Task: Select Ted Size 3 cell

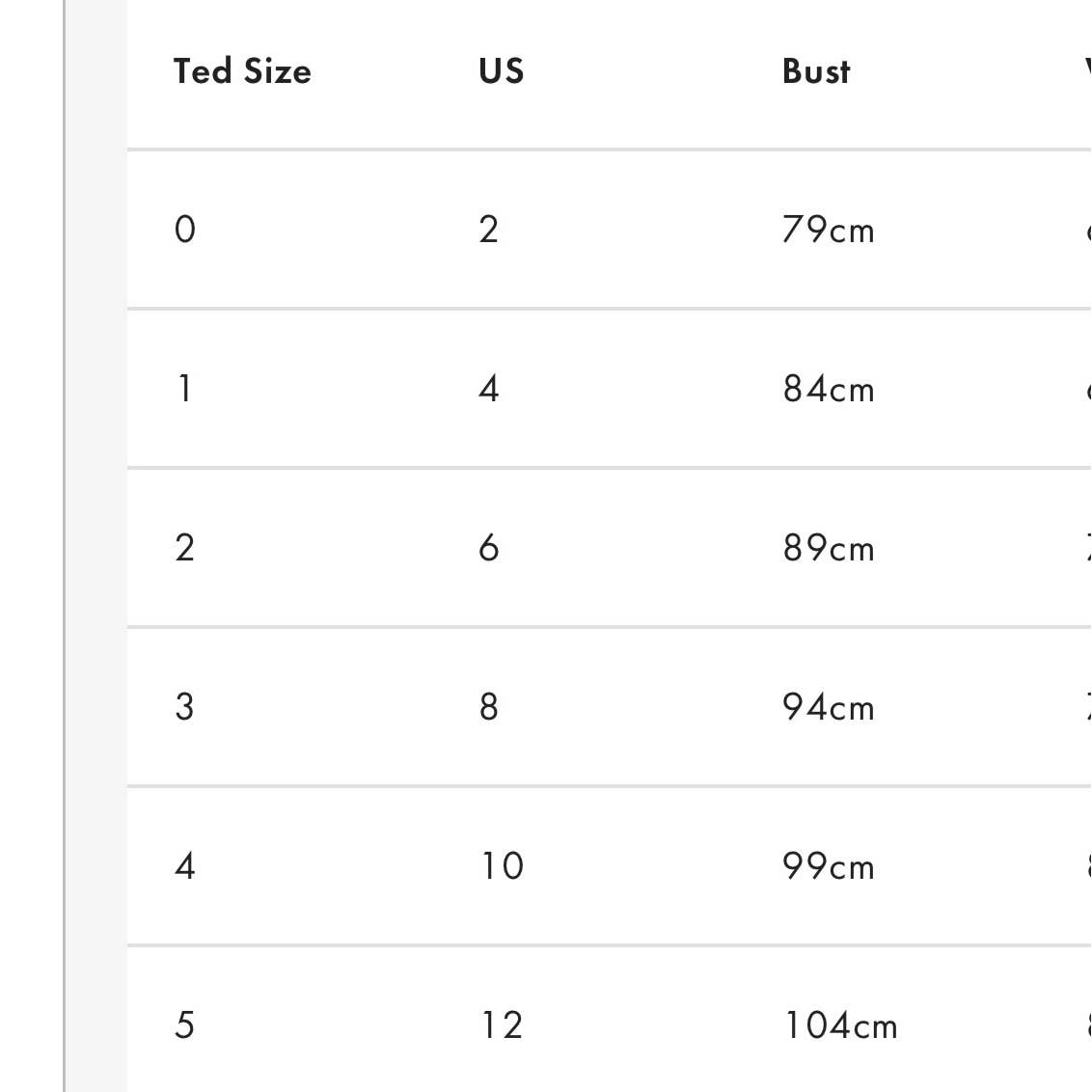Action: click(185, 707)
